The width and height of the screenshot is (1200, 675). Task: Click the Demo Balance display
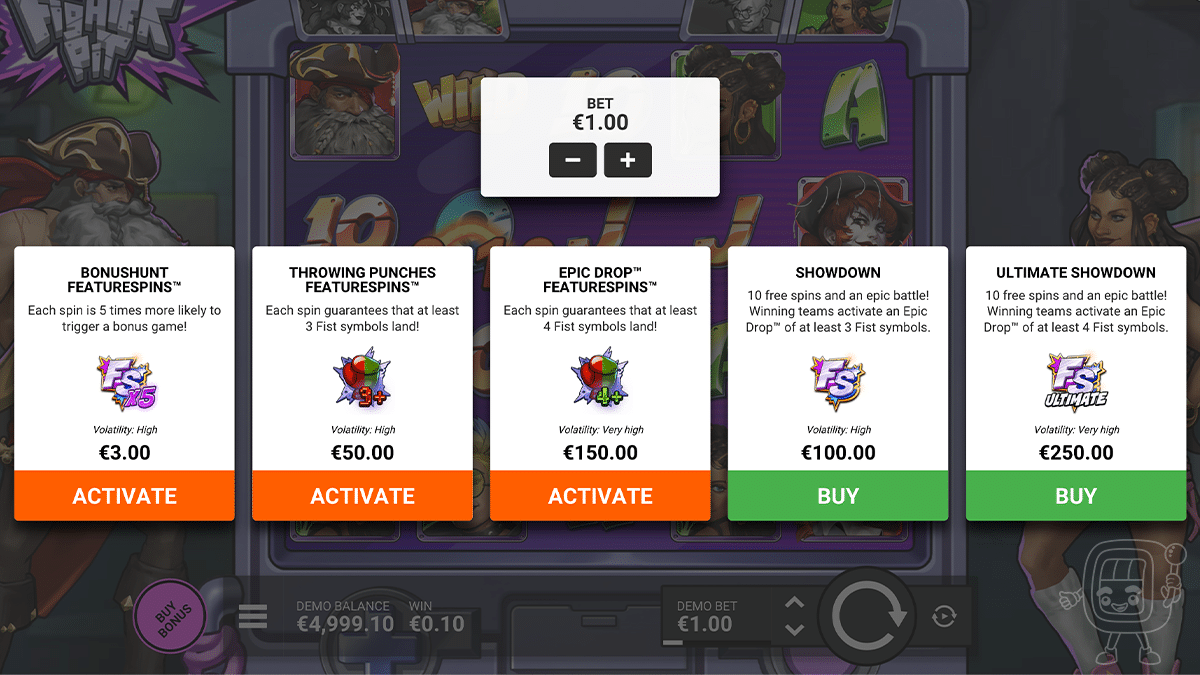pyautogui.click(x=343, y=617)
